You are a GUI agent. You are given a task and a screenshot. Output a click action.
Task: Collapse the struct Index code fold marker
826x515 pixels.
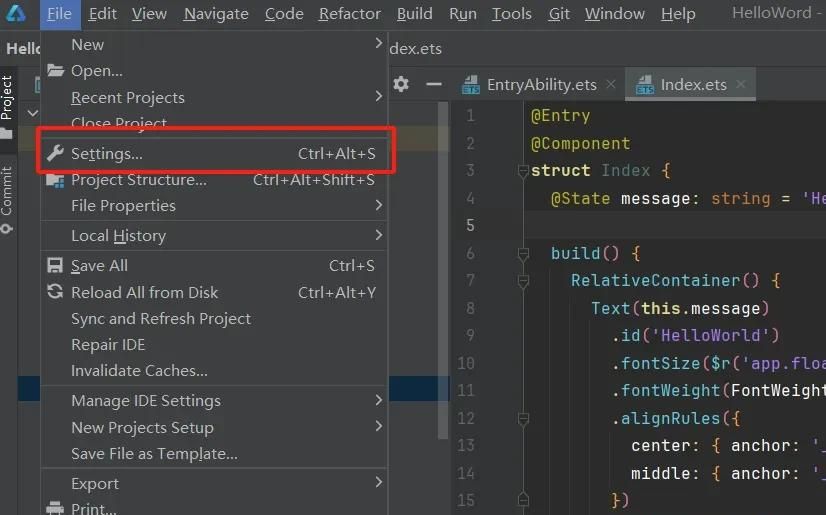pos(522,171)
